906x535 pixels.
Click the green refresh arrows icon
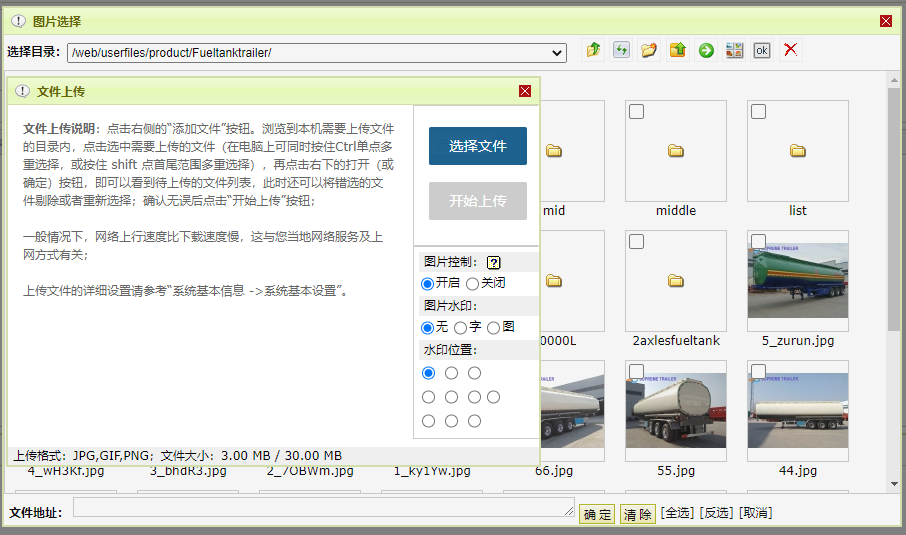pyautogui.click(x=621, y=50)
